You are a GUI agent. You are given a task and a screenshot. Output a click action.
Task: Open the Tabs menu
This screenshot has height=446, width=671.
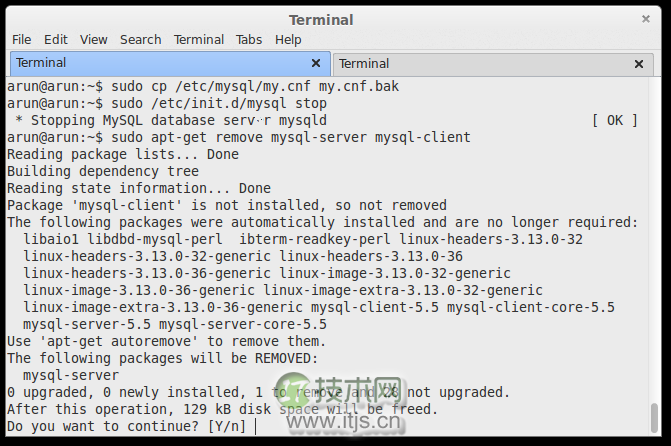[x=249, y=39]
